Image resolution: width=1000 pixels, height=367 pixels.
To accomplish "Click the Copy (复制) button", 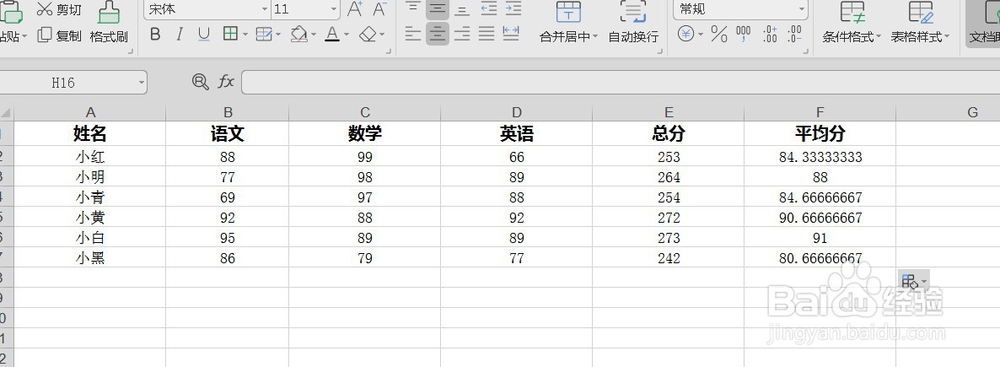I will [59, 36].
